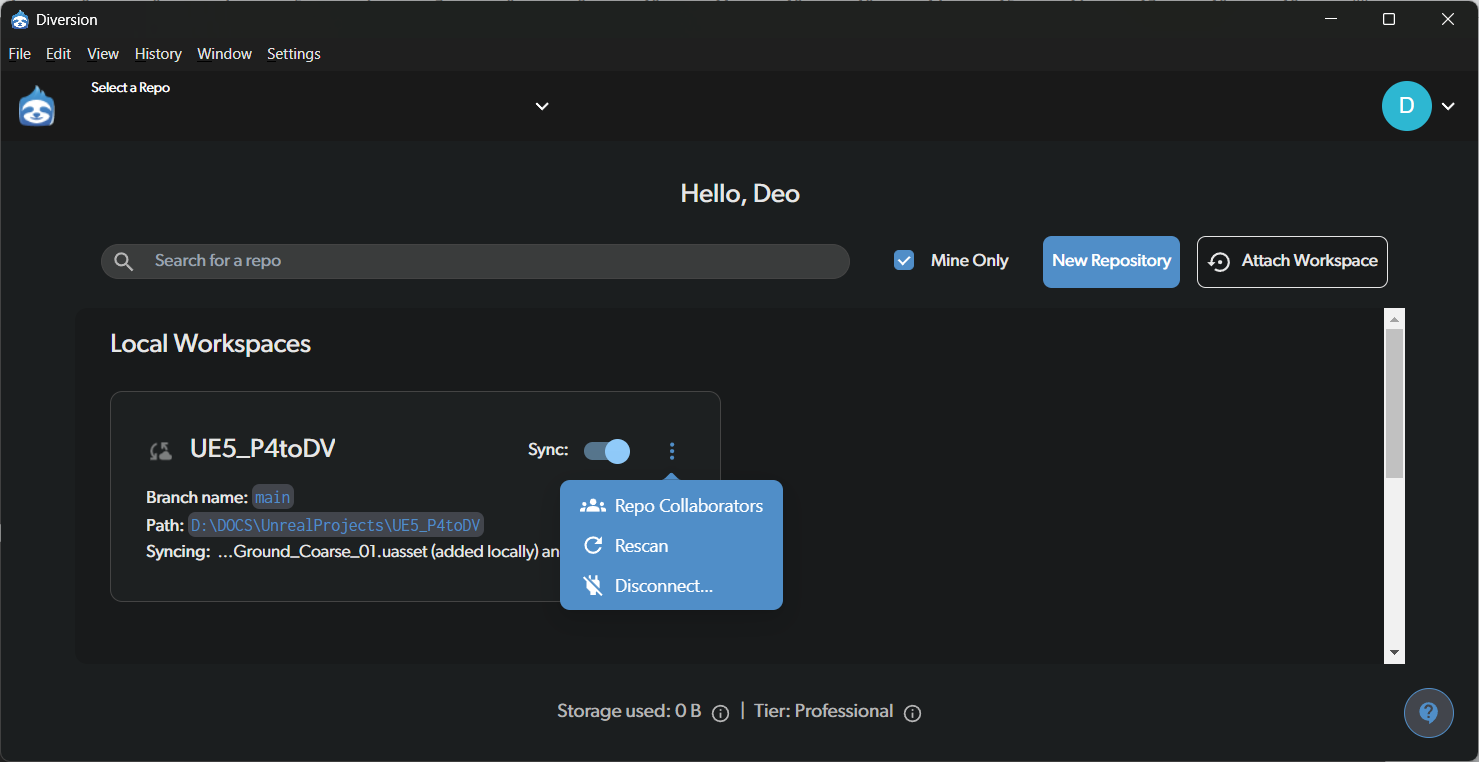The image size is (1479, 762).
Task: Click the Rescan refresh icon
Action: (593, 545)
